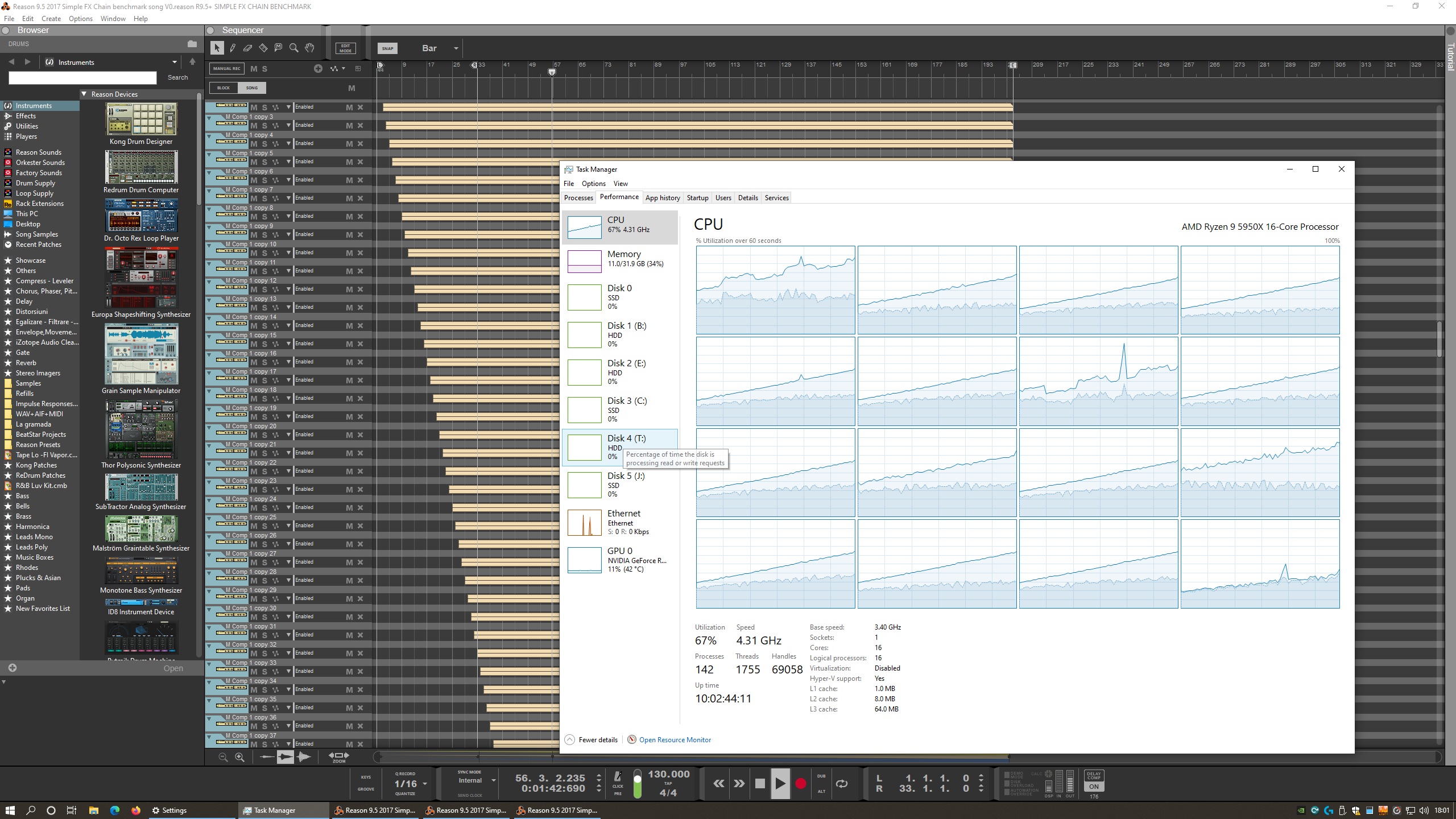Click the Tutorial side tab
This screenshot has width=1456, height=819.
coord(1450,57)
